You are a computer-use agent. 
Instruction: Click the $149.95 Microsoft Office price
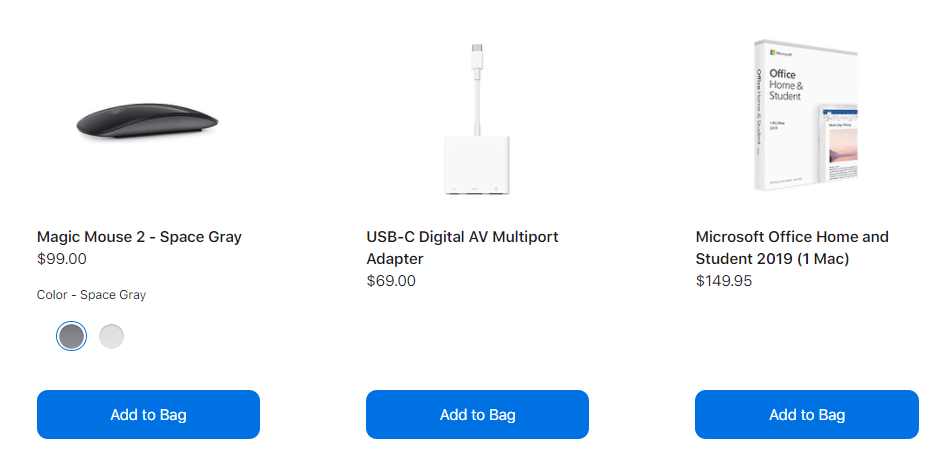pos(724,281)
